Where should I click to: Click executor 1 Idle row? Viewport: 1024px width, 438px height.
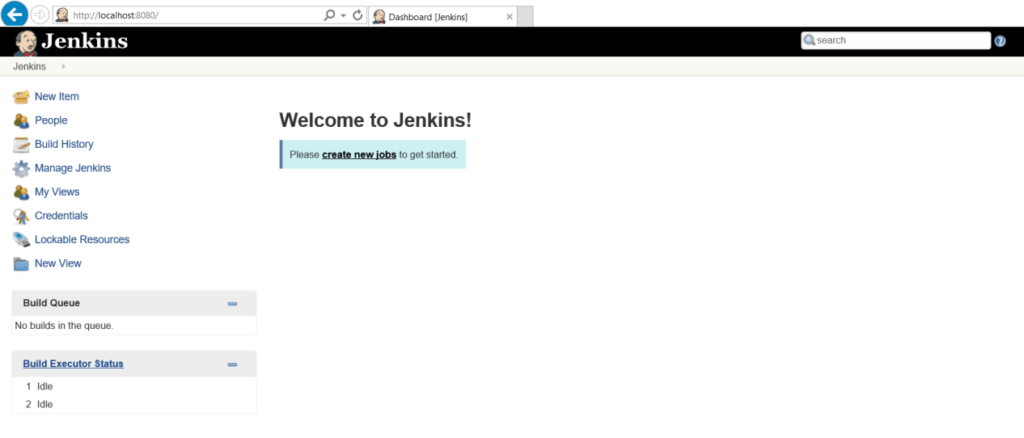tap(134, 387)
